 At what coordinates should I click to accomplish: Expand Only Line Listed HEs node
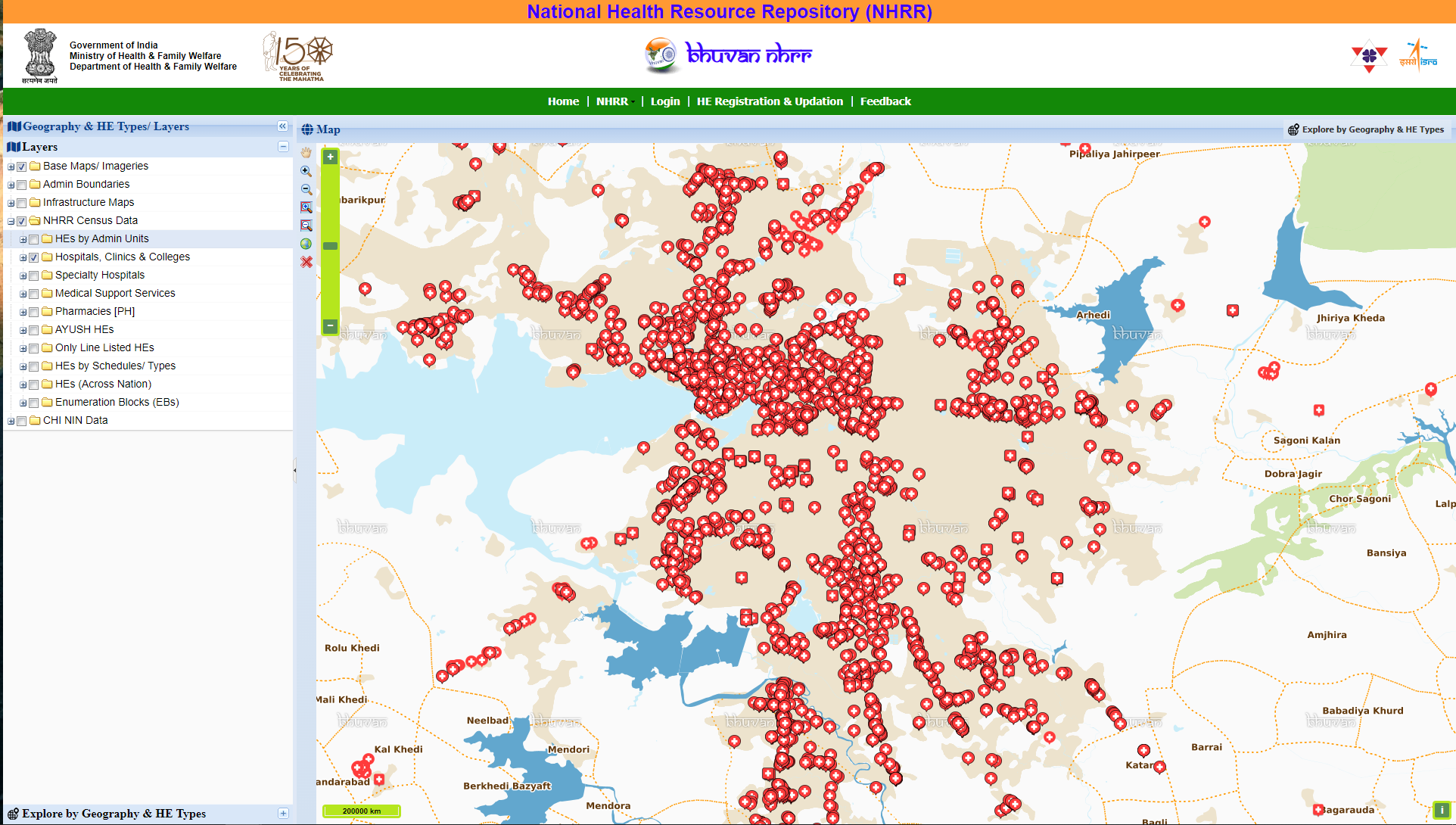[x=23, y=348]
